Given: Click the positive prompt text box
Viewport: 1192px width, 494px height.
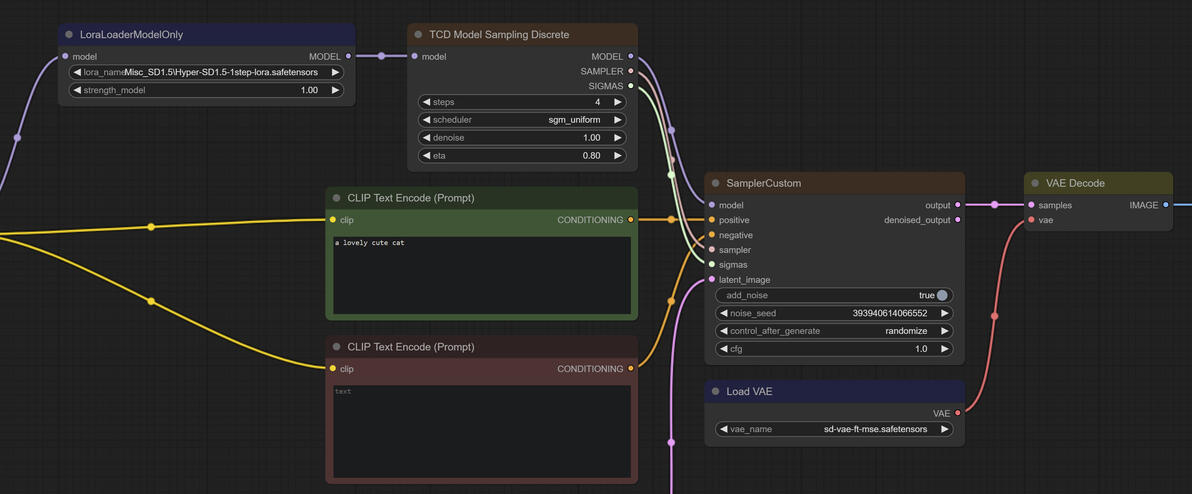Looking at the screenshot, I should tap(481, 275).
